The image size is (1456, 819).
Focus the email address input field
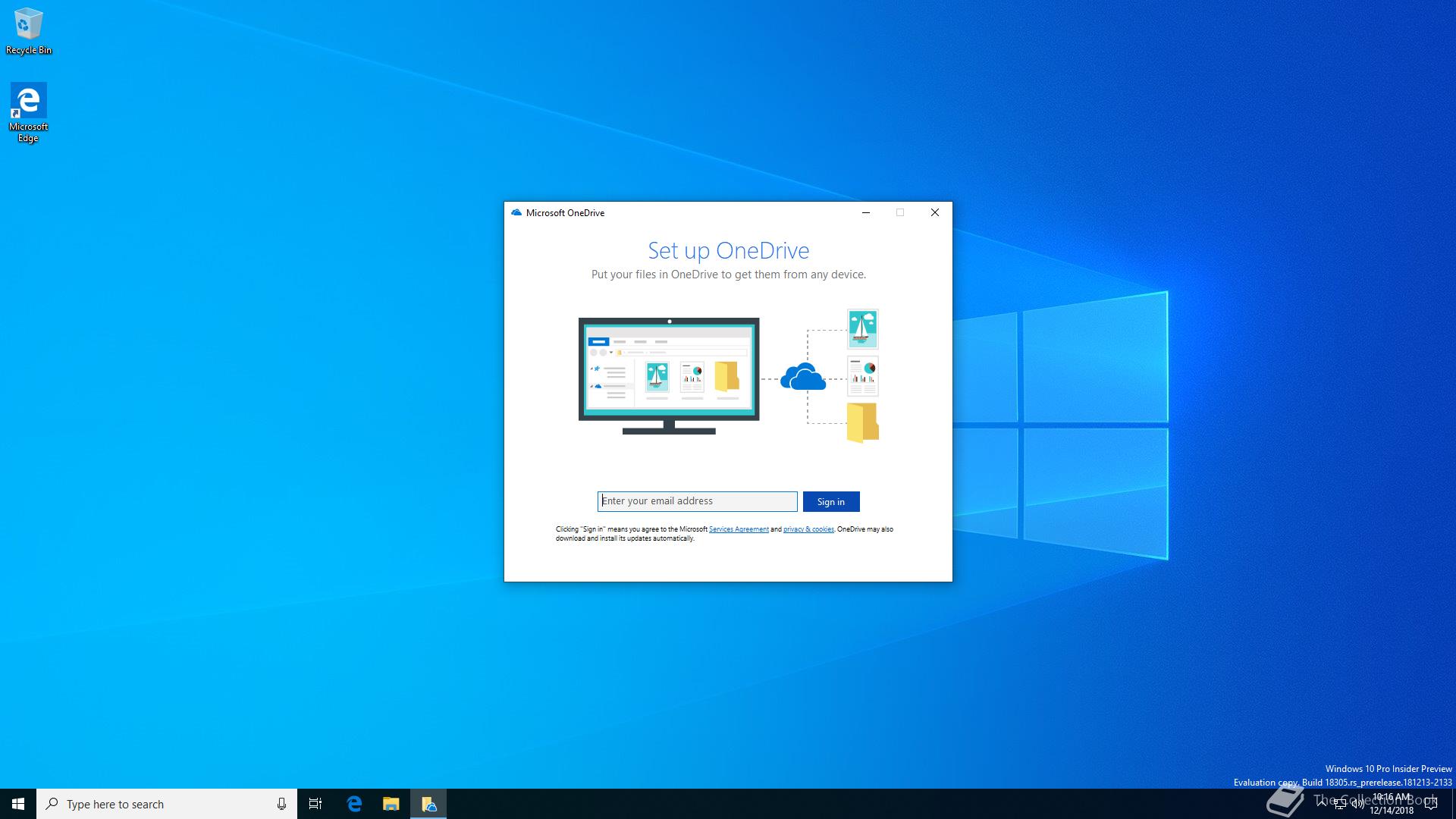[x=696, y=501]
